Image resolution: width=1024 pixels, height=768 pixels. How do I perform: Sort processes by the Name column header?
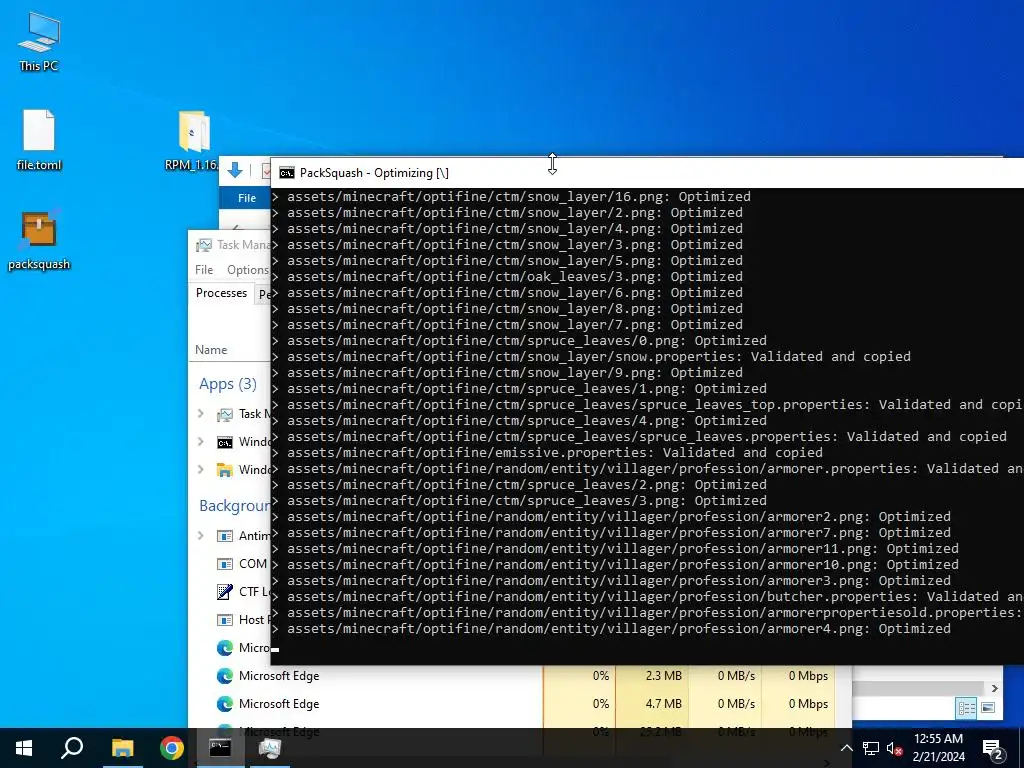pos(211,350)
